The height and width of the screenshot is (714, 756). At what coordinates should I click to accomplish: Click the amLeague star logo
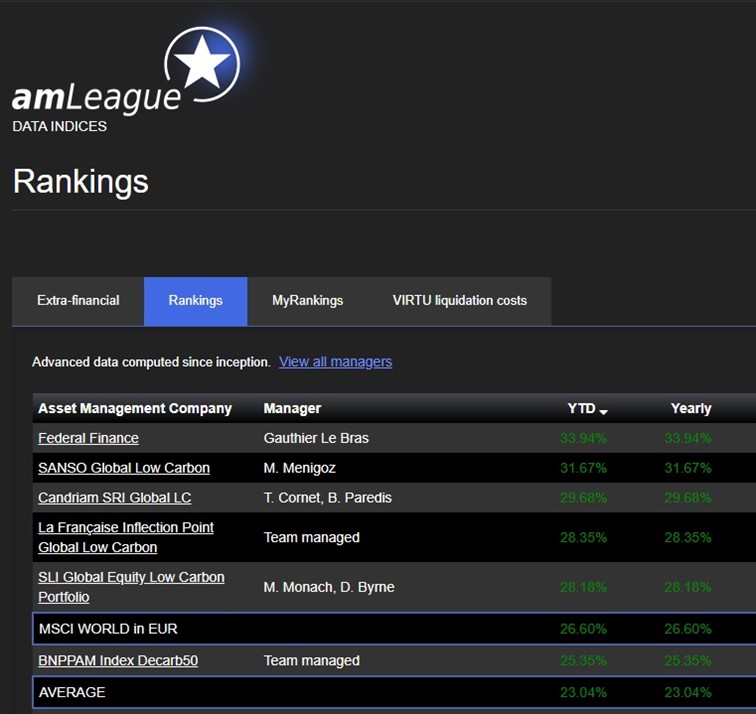[x=202, y=64]
